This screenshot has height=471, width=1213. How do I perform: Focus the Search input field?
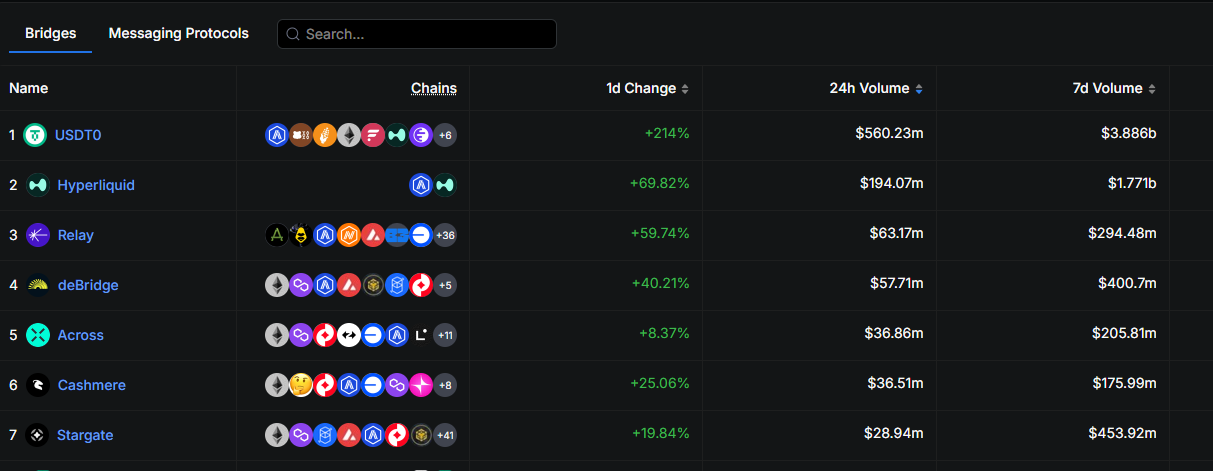425,34
